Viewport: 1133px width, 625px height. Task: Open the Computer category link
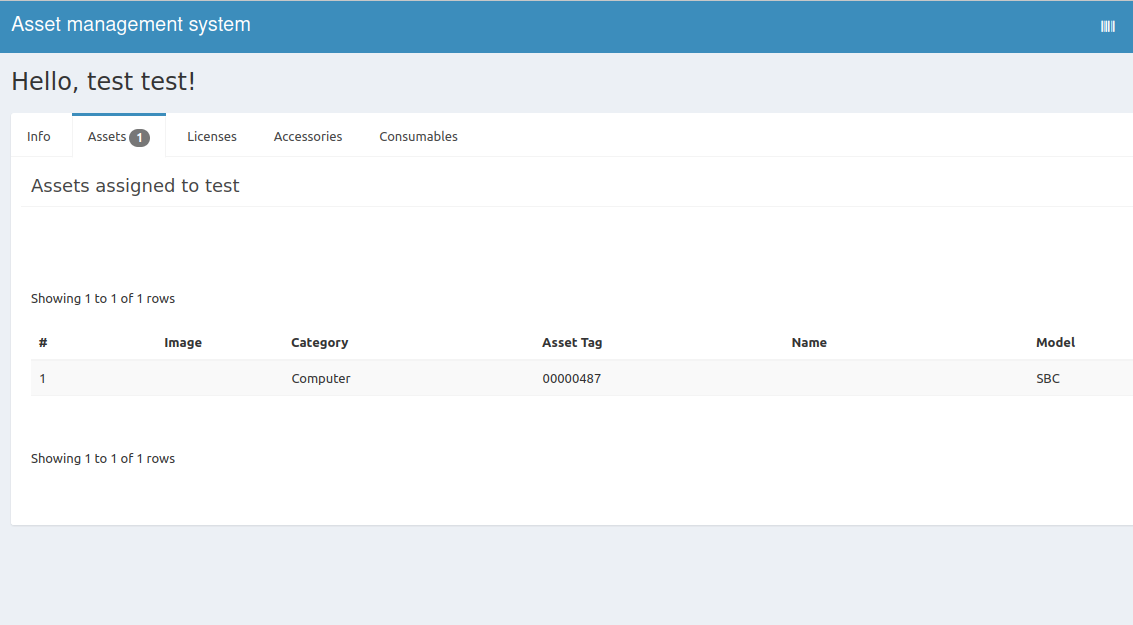click(320, 378)
